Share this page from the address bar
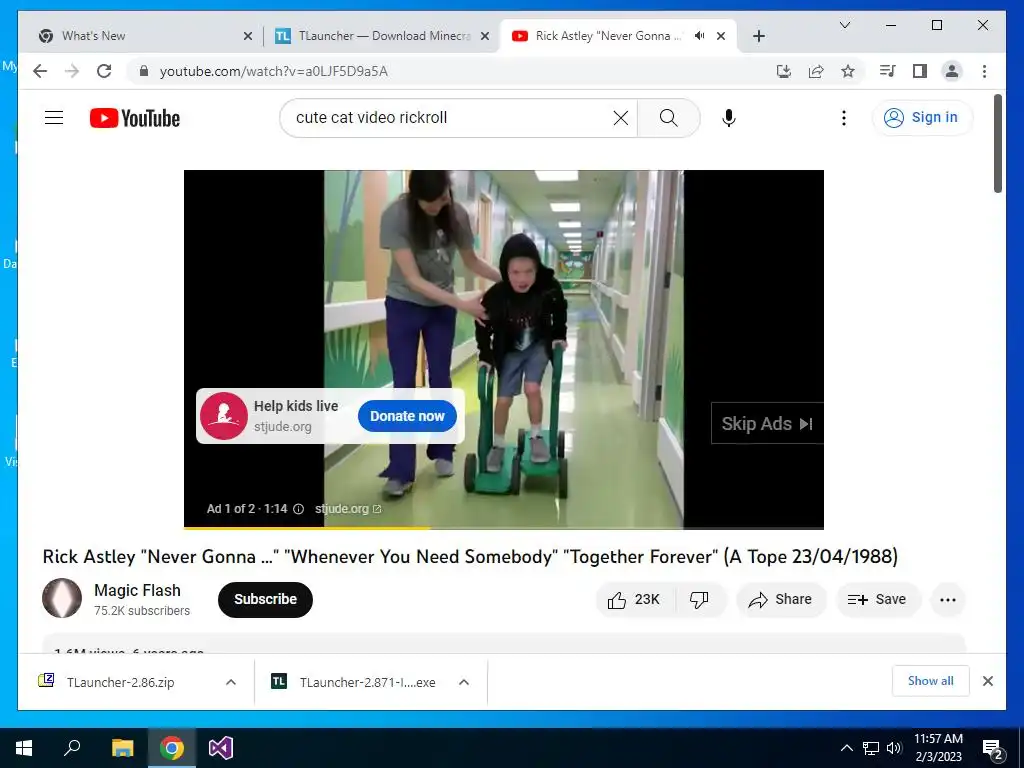 (x=816, y=71)
